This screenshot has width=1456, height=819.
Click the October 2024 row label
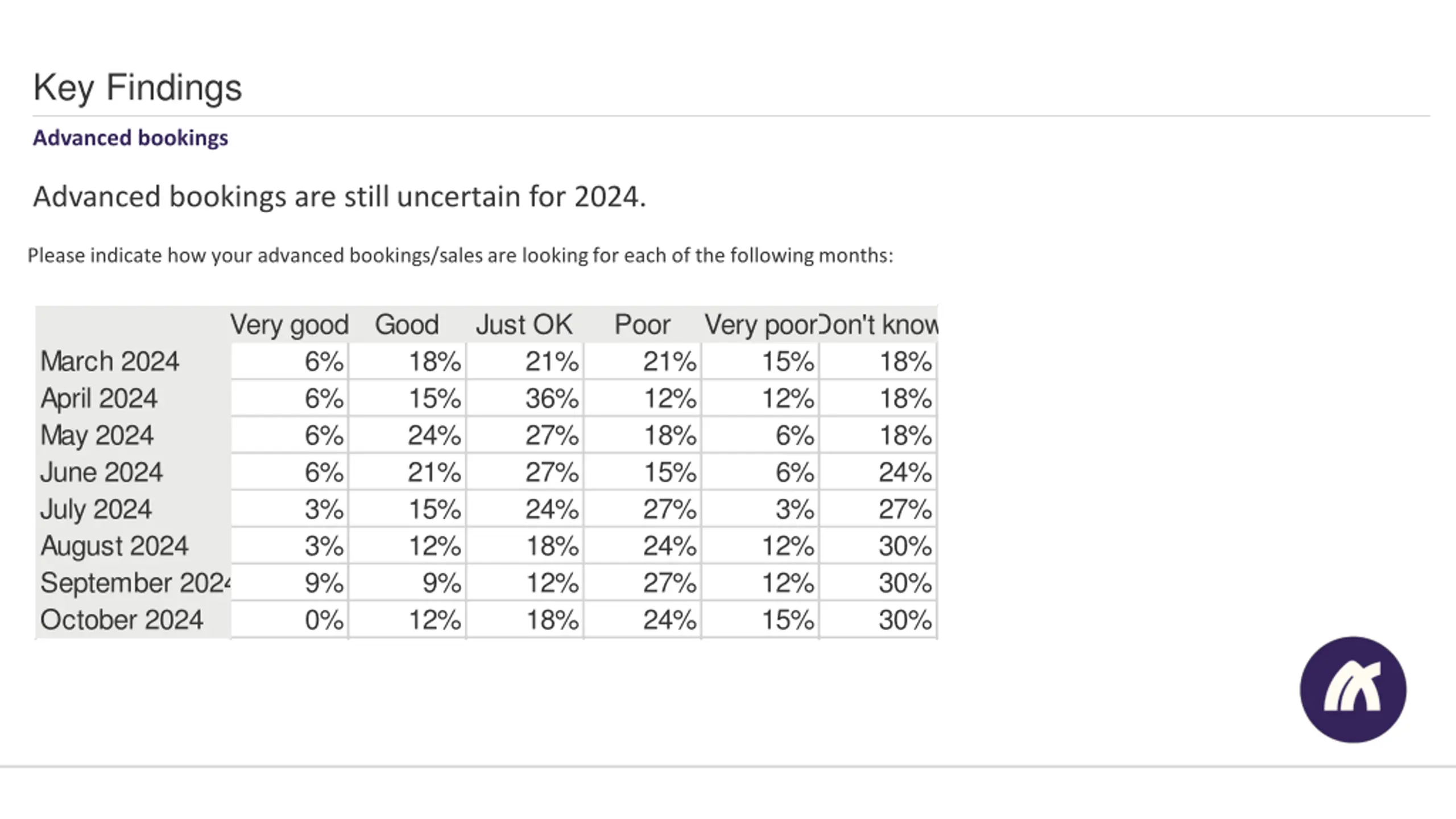pyautogui.click(x=121, y=620)
